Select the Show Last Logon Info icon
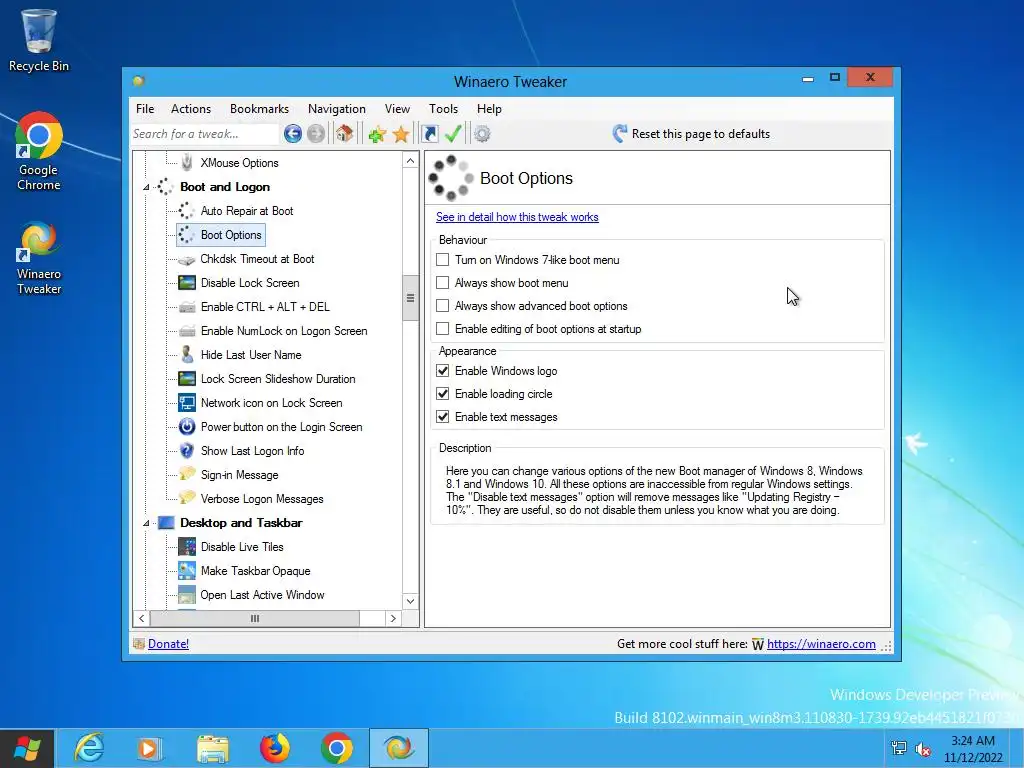 tap(187, 451)
